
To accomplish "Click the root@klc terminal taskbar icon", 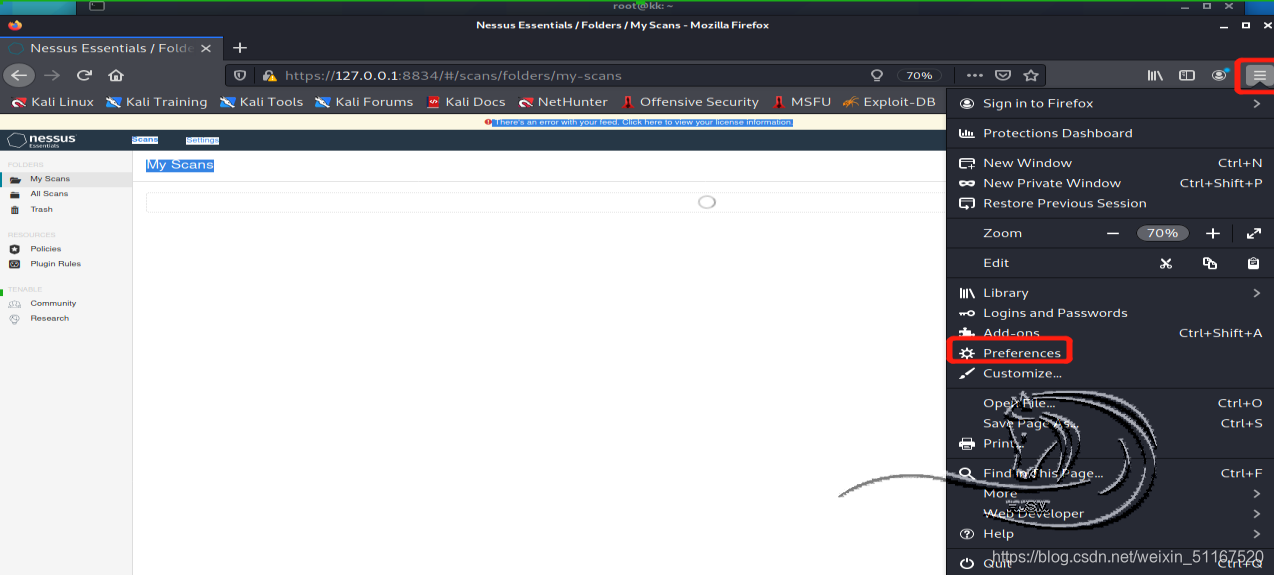I will point(95,6).
